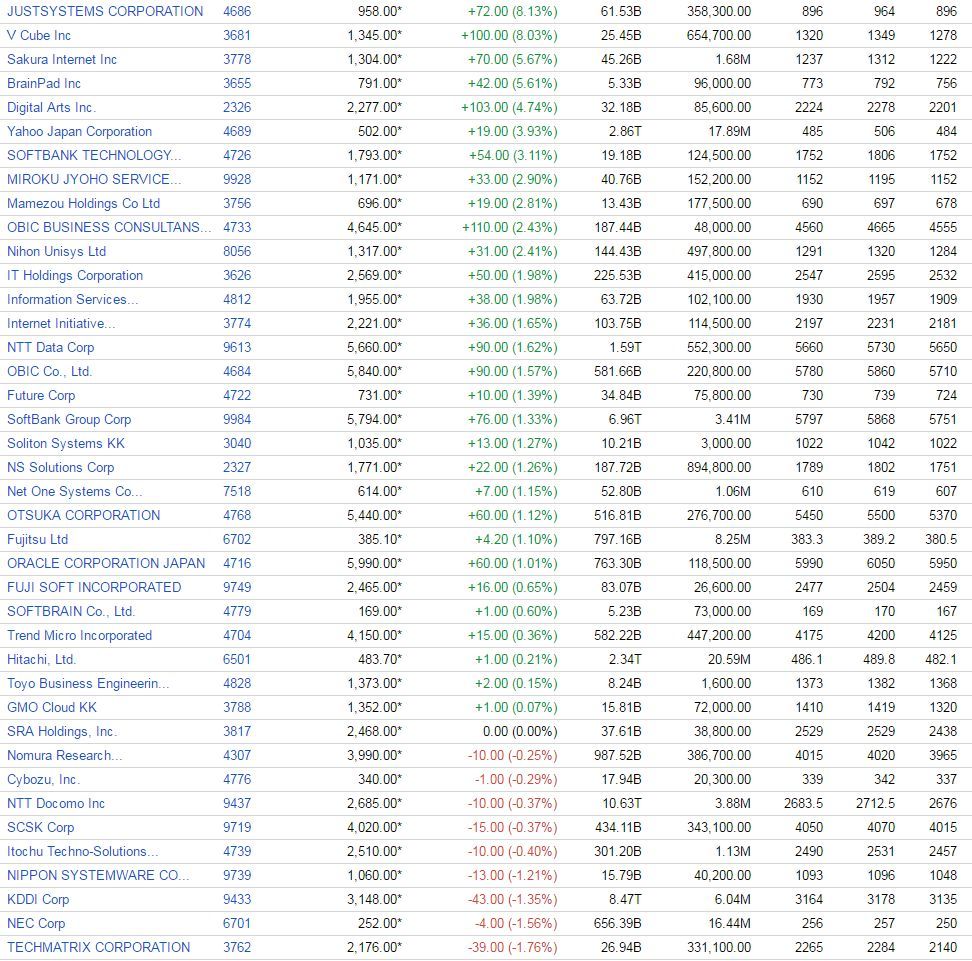
Task: Select the market cap 10.63T
Action: pyautogui.click(x=622, y=804)
